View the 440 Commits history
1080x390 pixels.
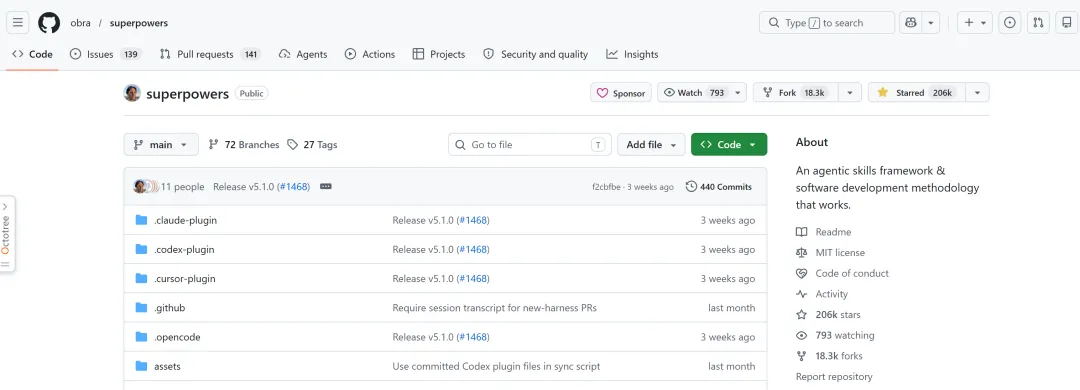click(x=719, y=187)
